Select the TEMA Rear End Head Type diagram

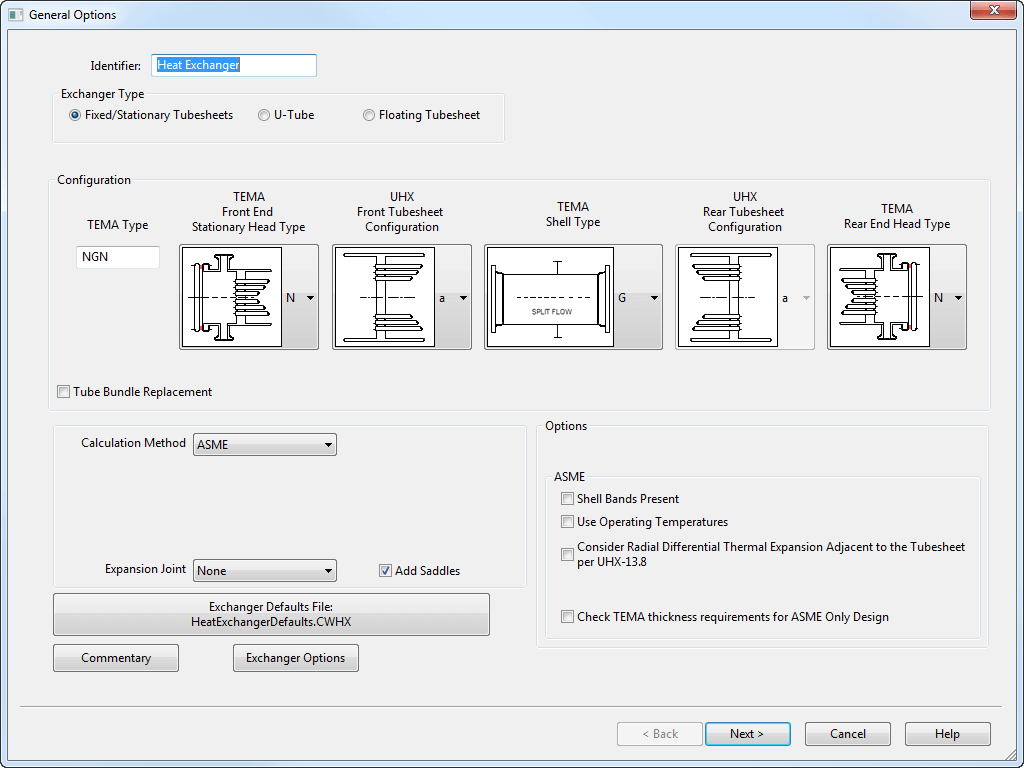click(x=880, y=297)
